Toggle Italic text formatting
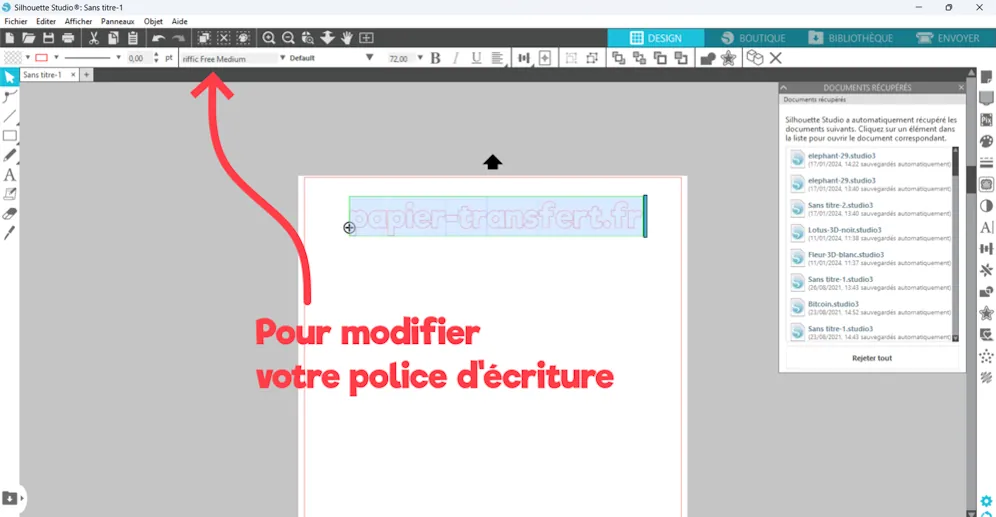The width and height of the screenshot is (996, 517). click(x=455, y=58)
